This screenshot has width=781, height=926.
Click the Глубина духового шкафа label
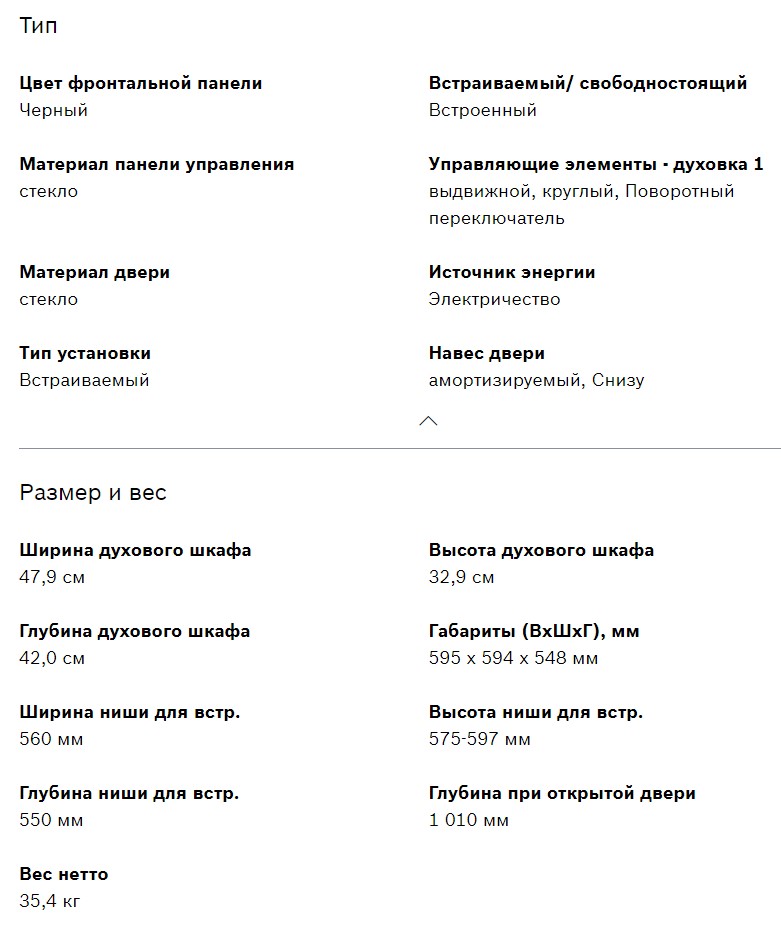click(135, 631)
